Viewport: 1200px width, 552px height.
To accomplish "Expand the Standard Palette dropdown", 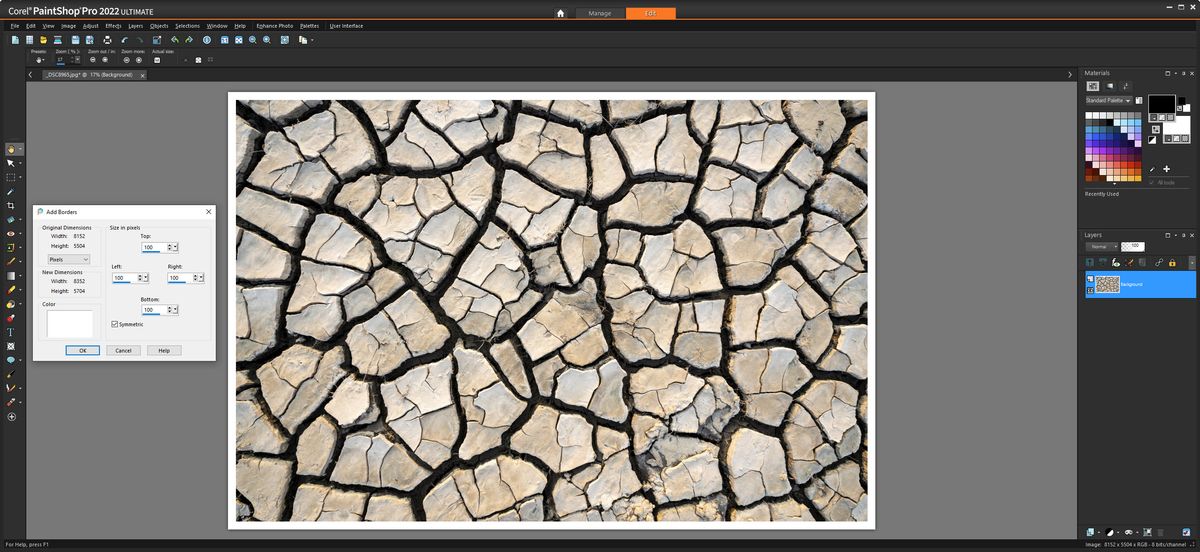I will tap(1109, 100).
